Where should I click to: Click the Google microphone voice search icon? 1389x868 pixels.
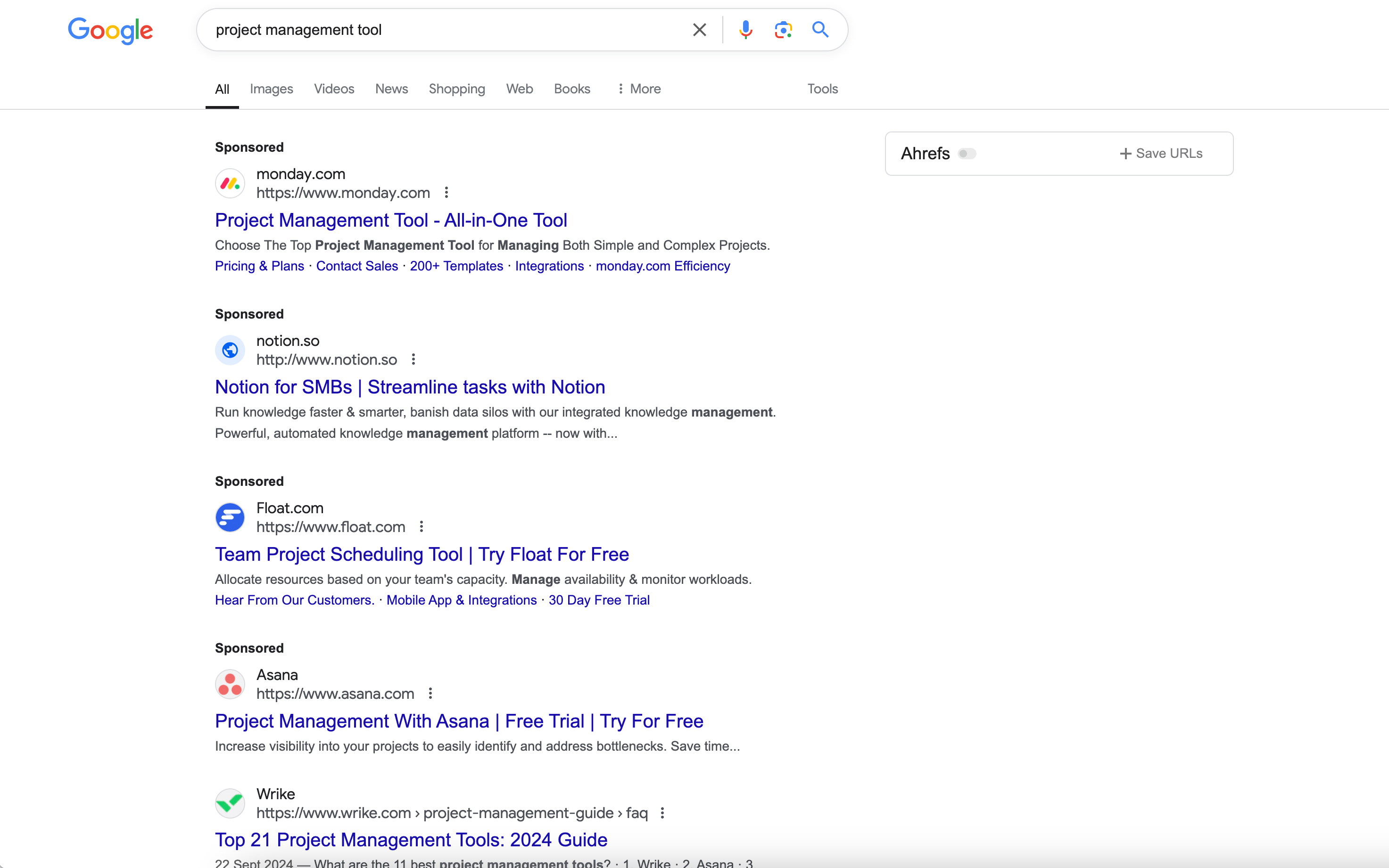point(746,30)
